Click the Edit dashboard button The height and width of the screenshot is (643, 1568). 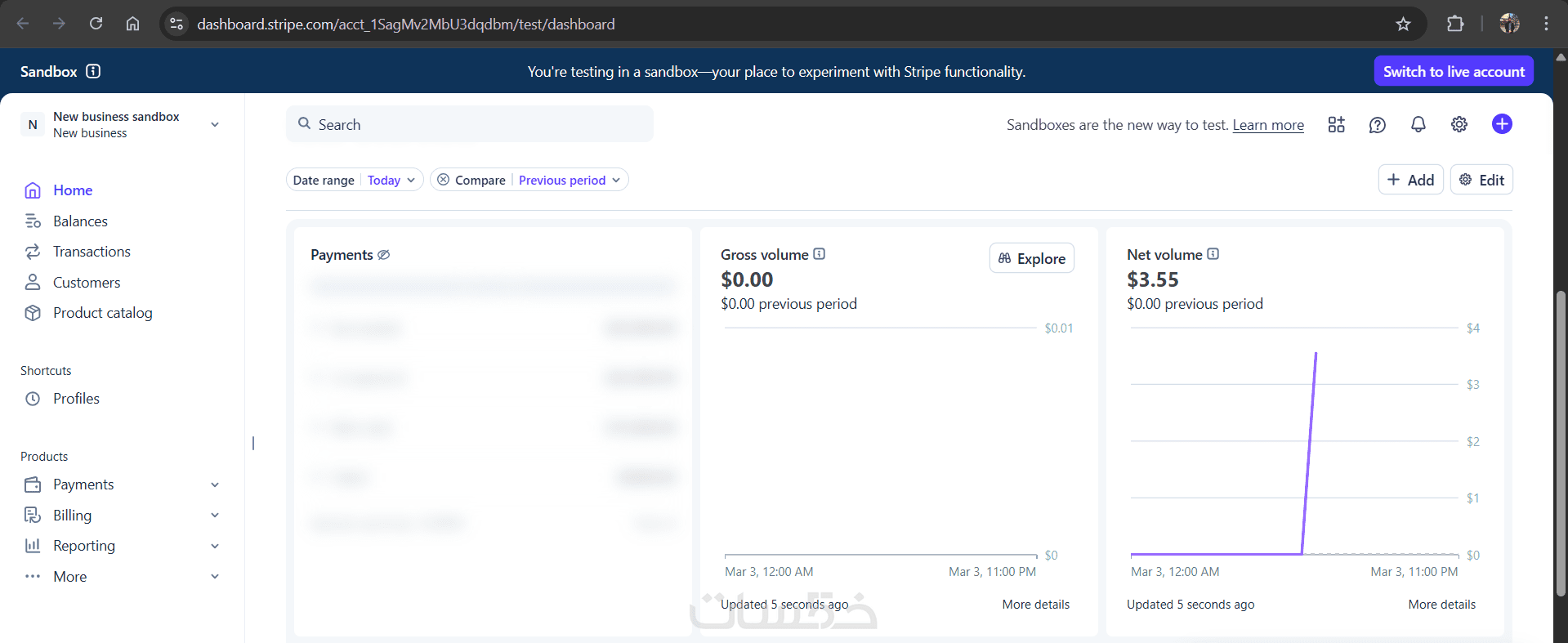pyautogui.click(x=1481, y=180)
